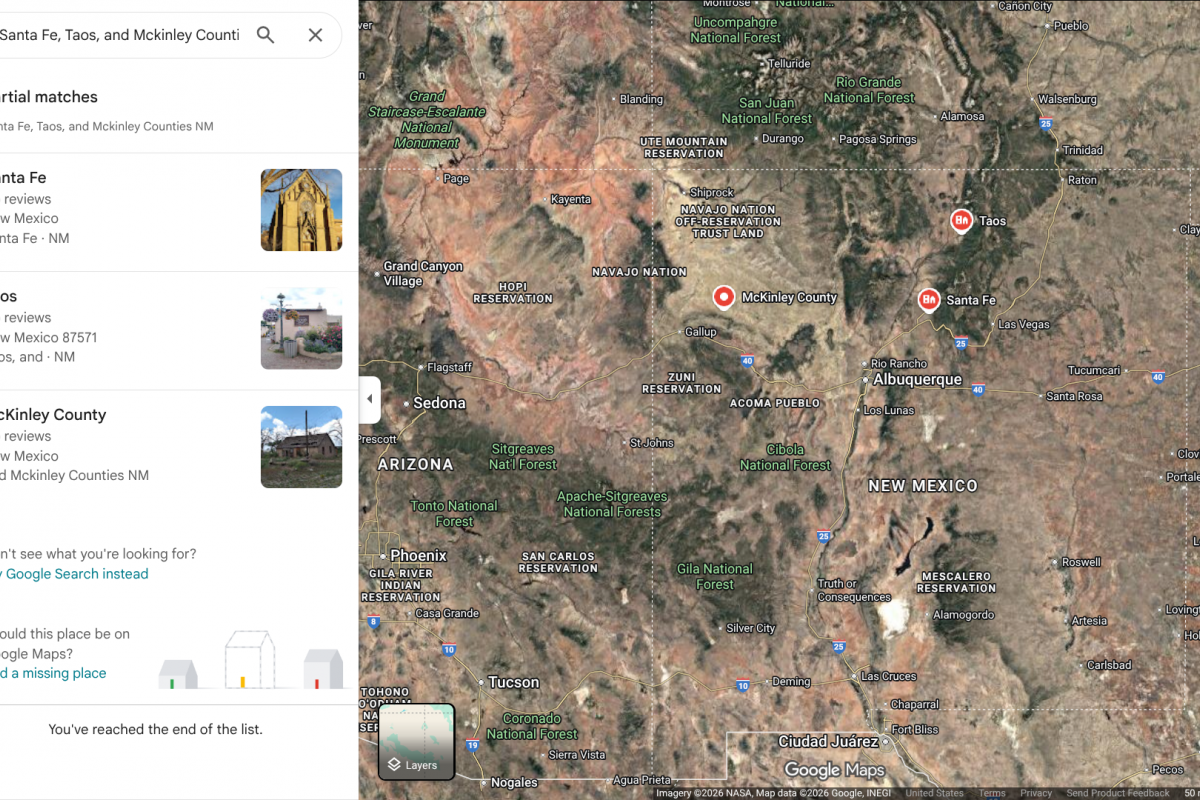Collapse the side panel with arrow
The height and width of the screenshot is (800, 1200).
coord(369,399)
